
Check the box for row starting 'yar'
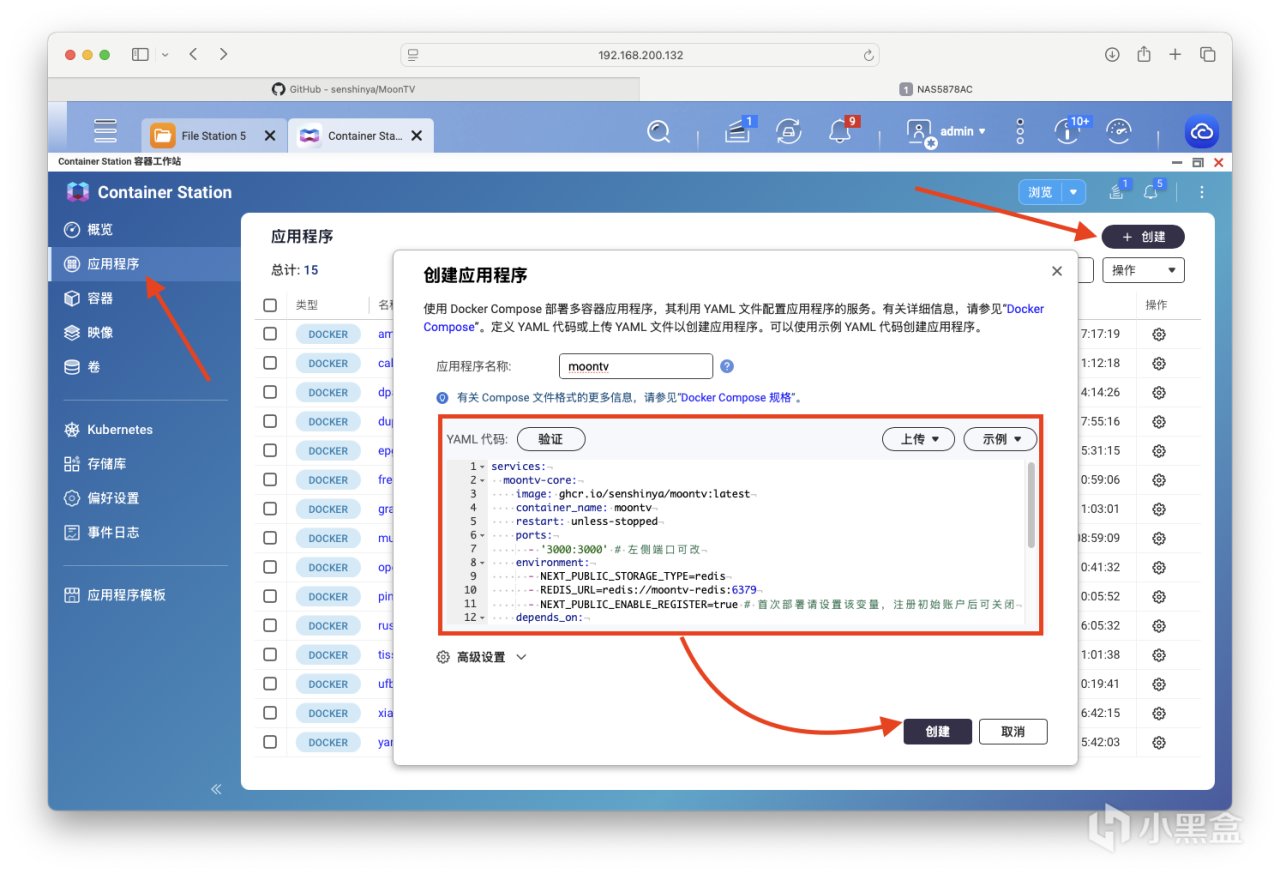[270, 742]
